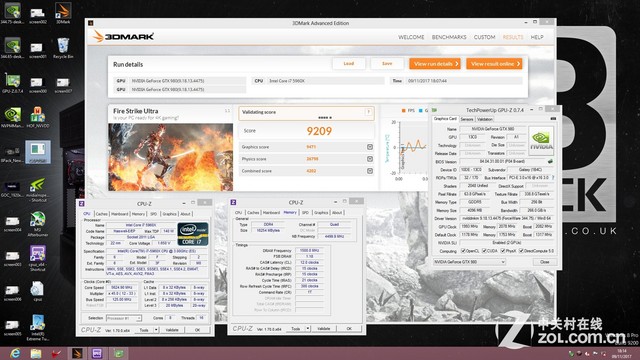Click the GPU-Z BIOS save icon
This screenshot has width=640, height=360.
coord(550,162)
